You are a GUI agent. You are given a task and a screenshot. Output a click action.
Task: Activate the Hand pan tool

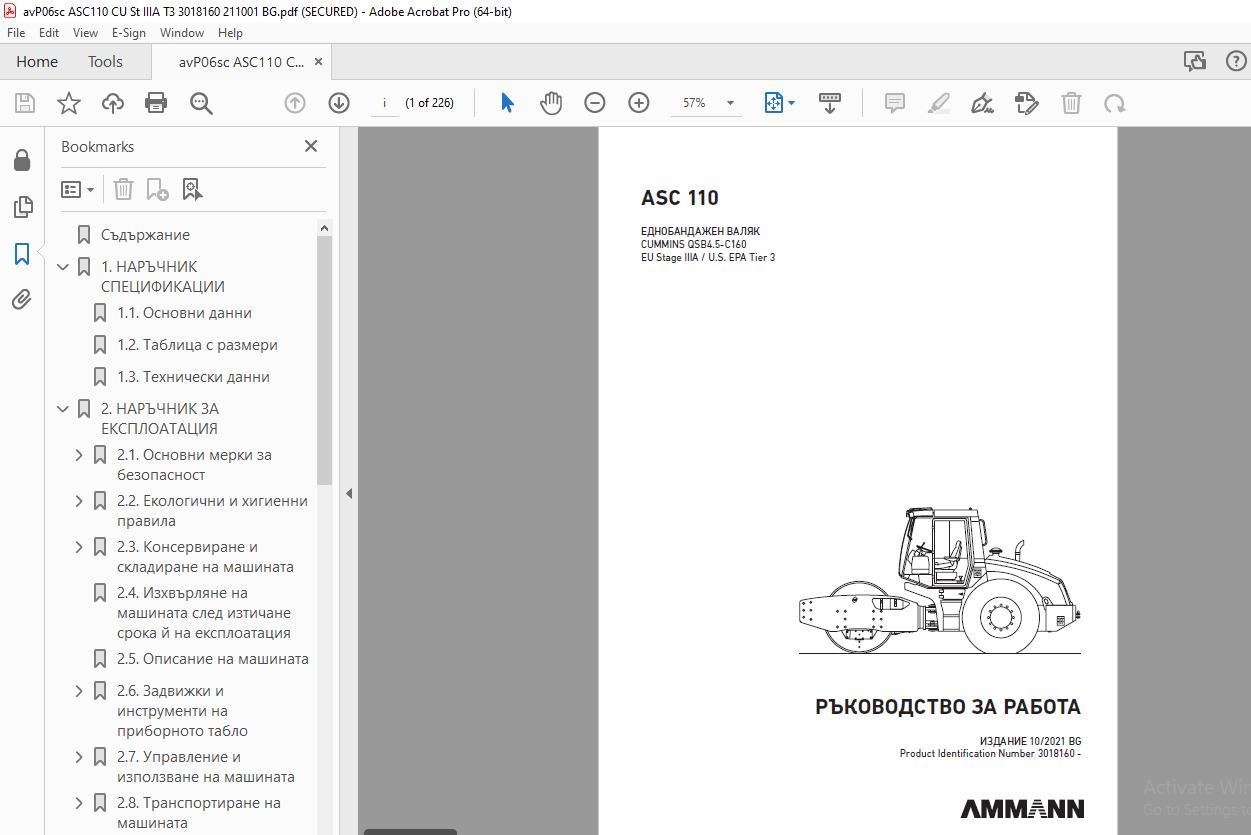tap(551, 103)
